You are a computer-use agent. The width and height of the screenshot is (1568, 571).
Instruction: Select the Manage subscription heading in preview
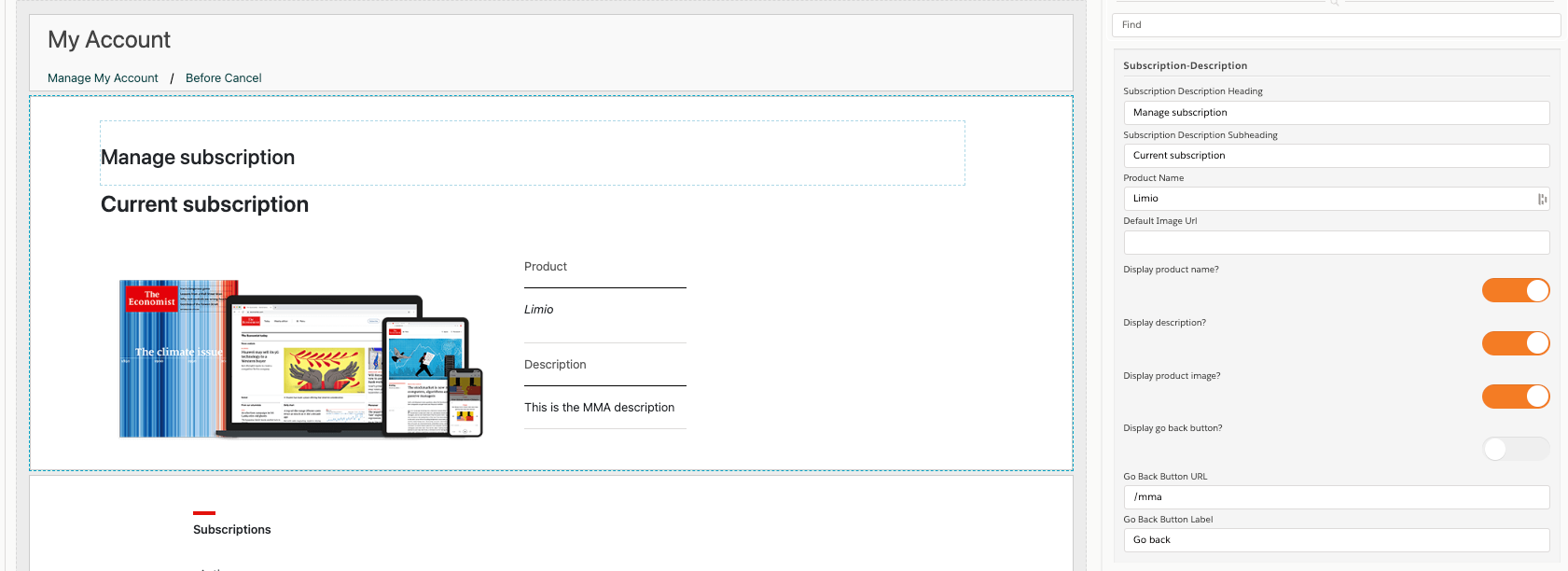click(198, 158)
